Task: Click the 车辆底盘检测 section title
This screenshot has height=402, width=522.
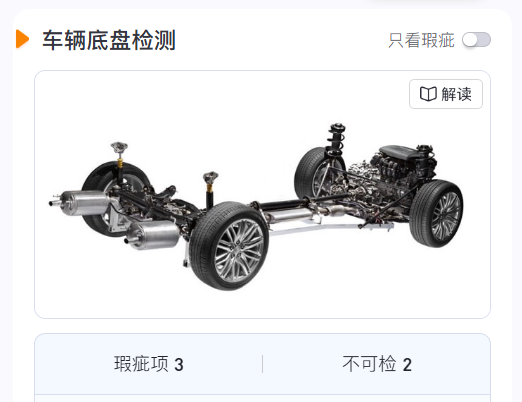Action: (x=109, y=40)
